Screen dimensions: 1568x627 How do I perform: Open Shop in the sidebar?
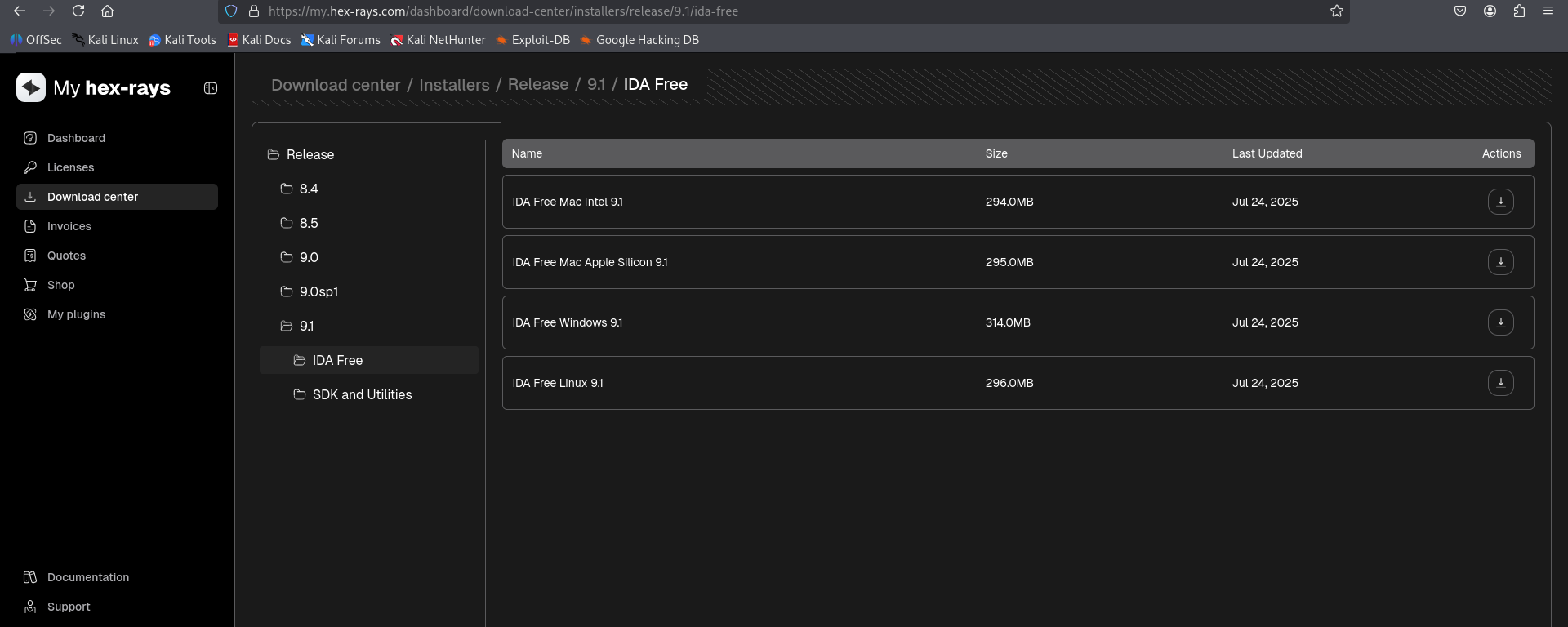pyautogui.click(x=117, y=285)
